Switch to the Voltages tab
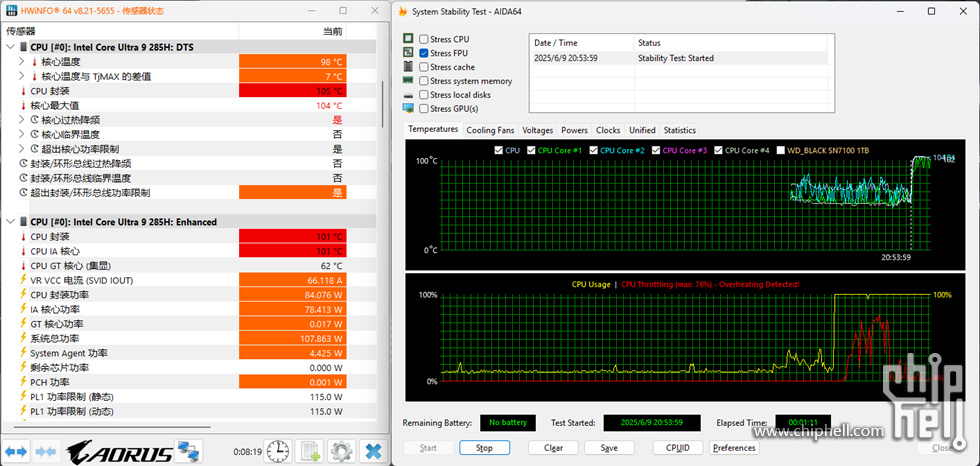Viewport: 980px width, 466px height. 538,130
